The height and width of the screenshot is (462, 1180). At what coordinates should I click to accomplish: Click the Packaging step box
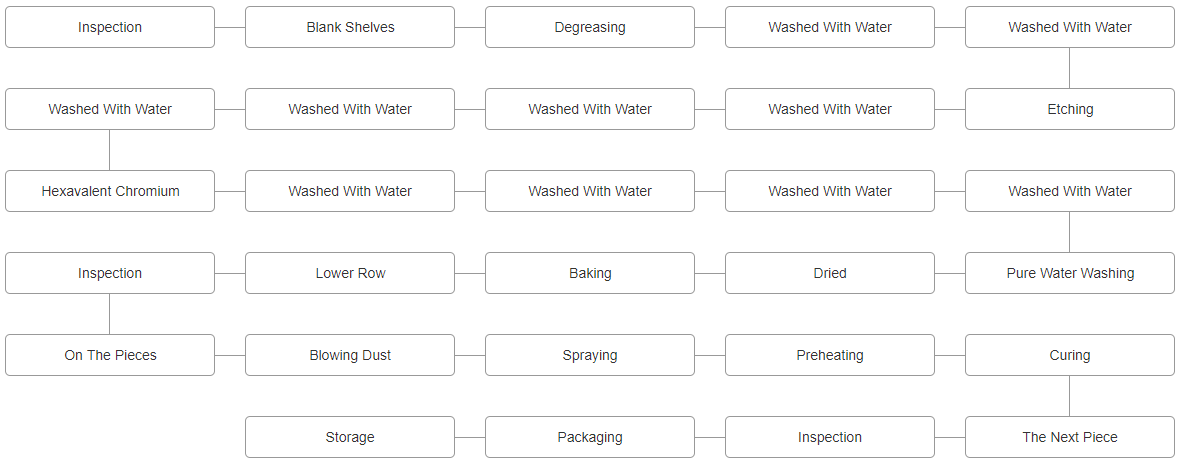590,437
